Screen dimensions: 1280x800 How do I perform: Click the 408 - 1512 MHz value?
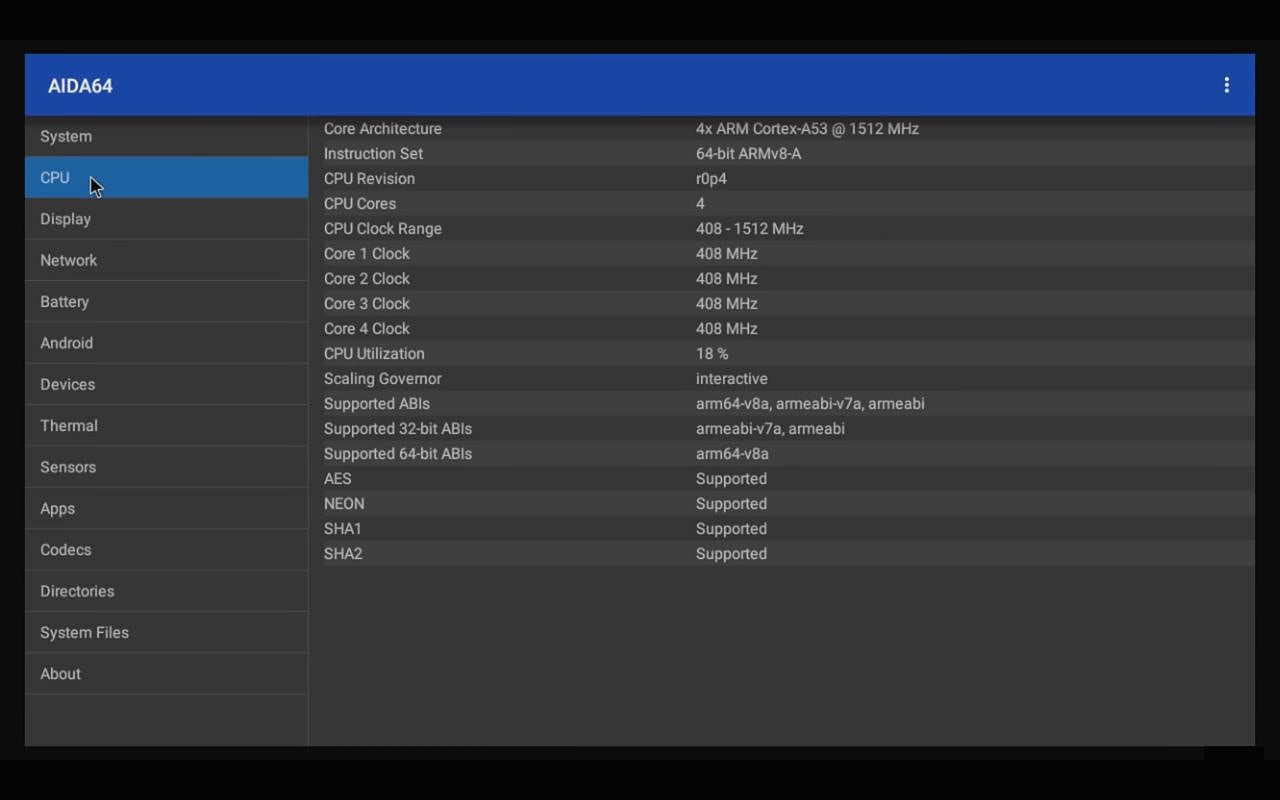coord(749,229)
